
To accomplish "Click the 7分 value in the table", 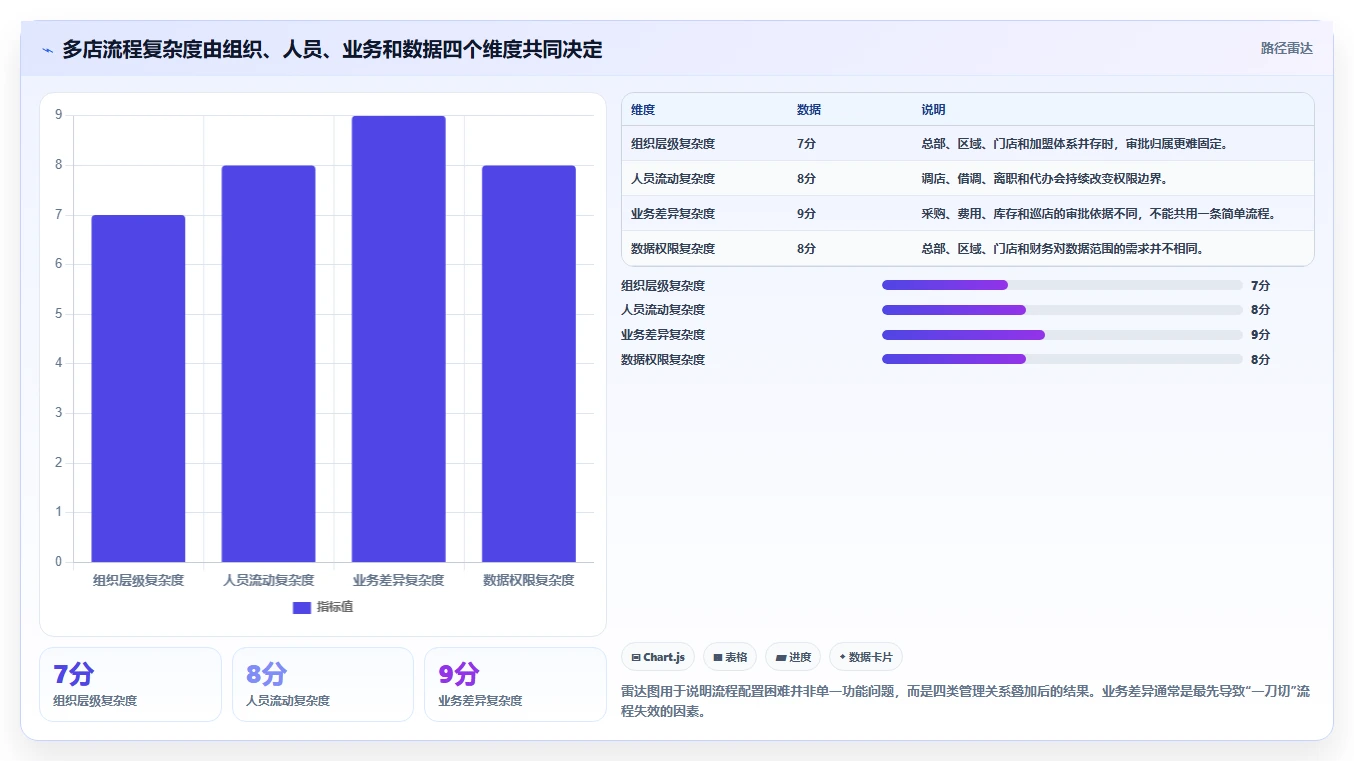I will [806, 144].
